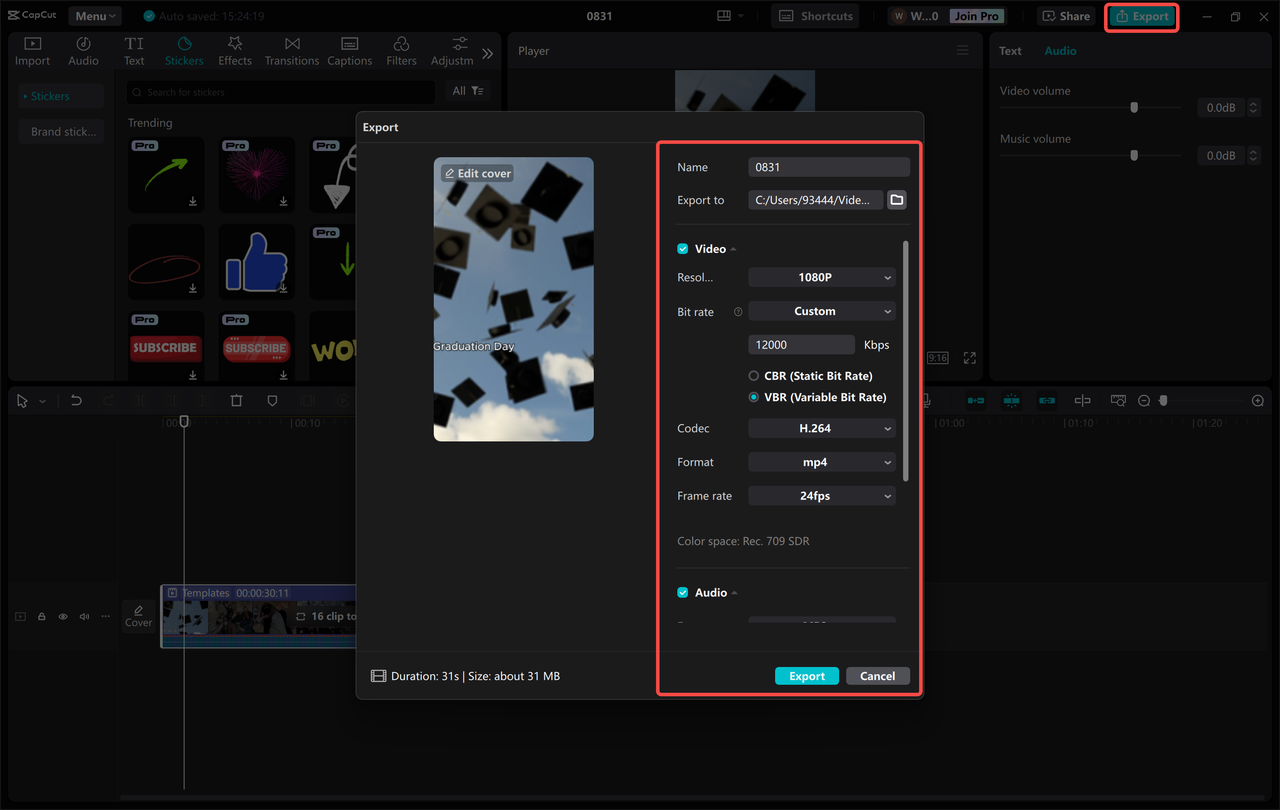1280x810 pixels.
Task: Open the Frame rate dropdown
Action: point(821,495)
